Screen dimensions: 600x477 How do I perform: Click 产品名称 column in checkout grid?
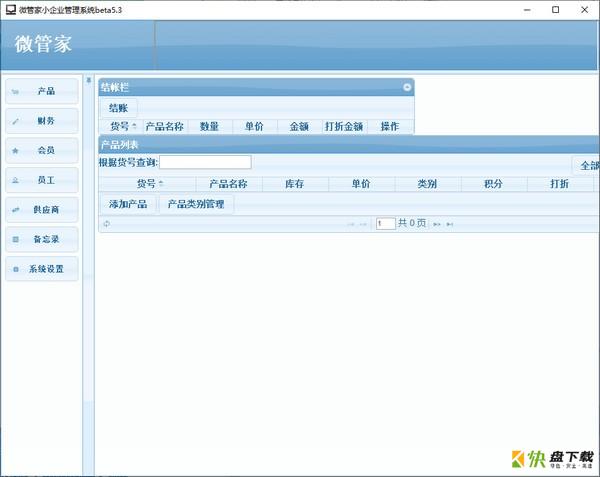click(x=165, y=126)
